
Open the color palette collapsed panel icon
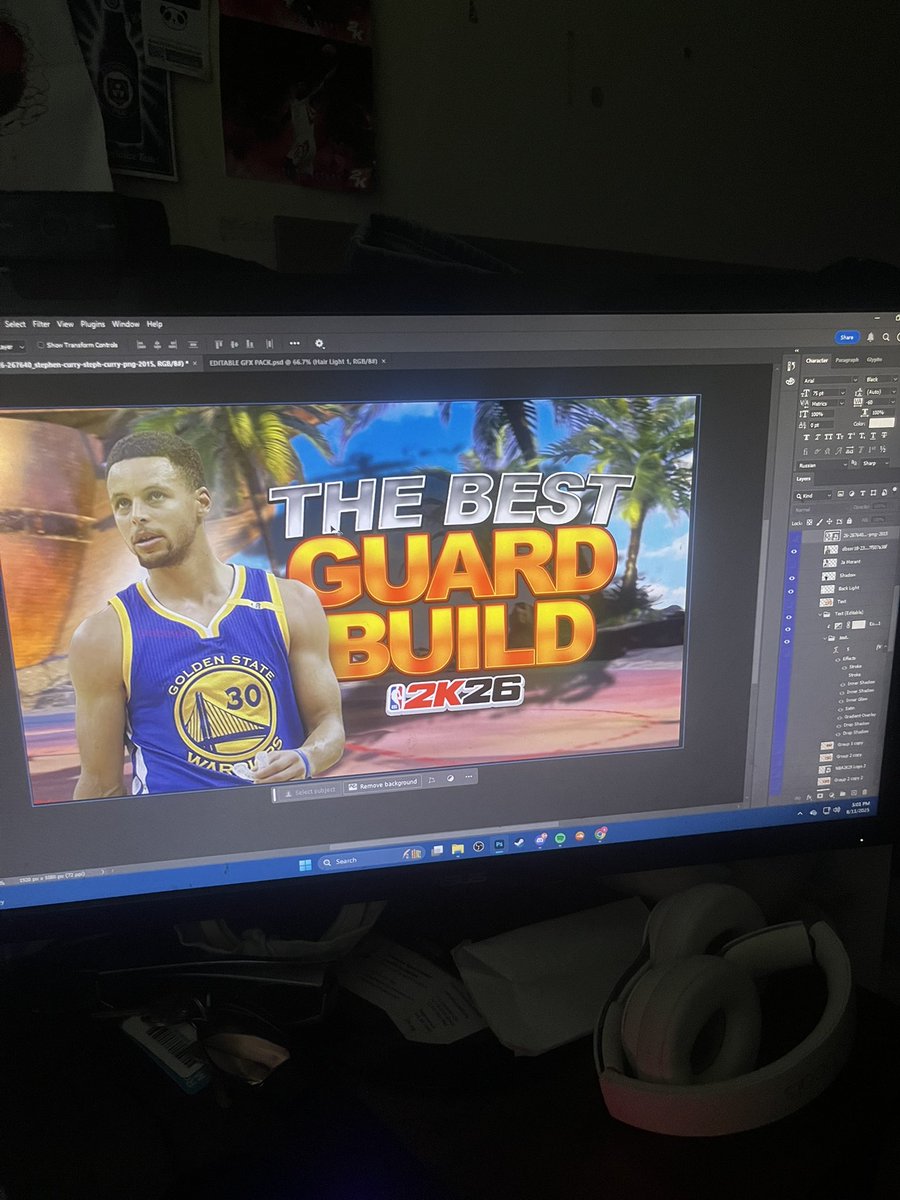click(790, 381)
